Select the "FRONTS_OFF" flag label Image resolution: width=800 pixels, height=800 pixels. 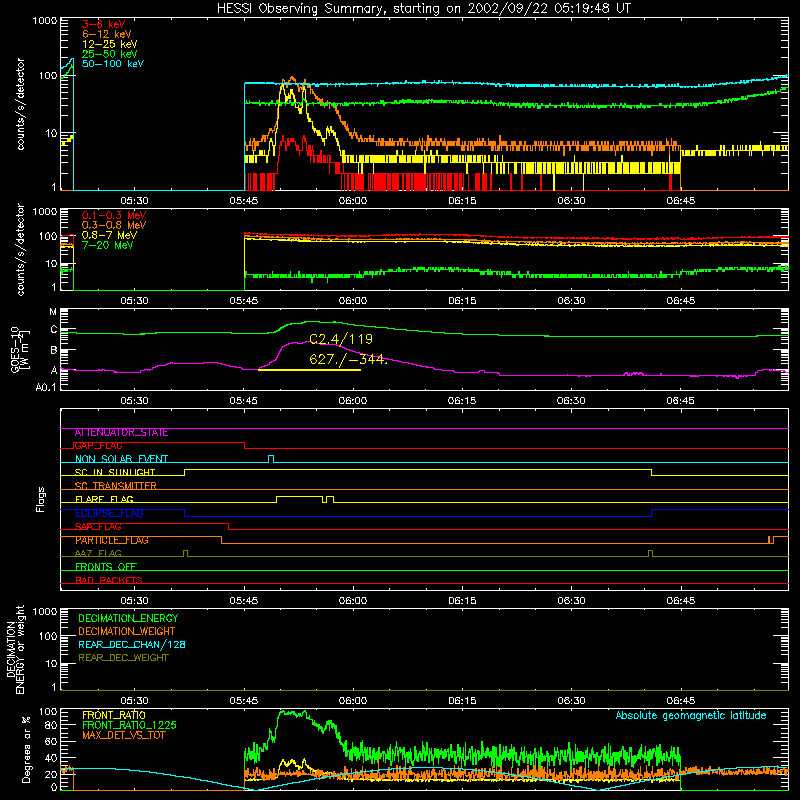(106, 567)
